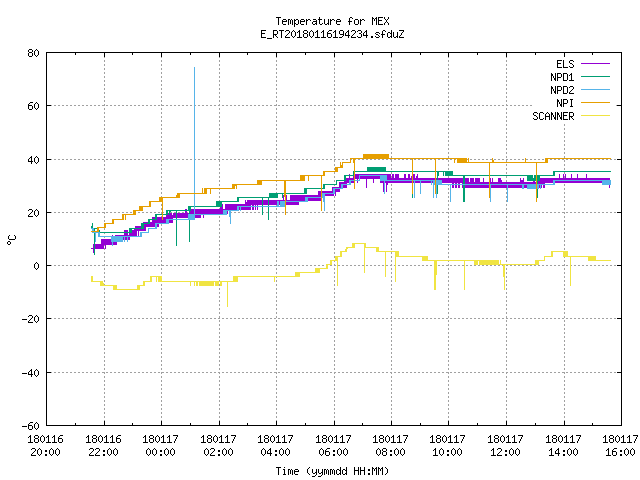640x480 pixels.
Task: Click the y-axis label 20
Action: tap(34, 213)
